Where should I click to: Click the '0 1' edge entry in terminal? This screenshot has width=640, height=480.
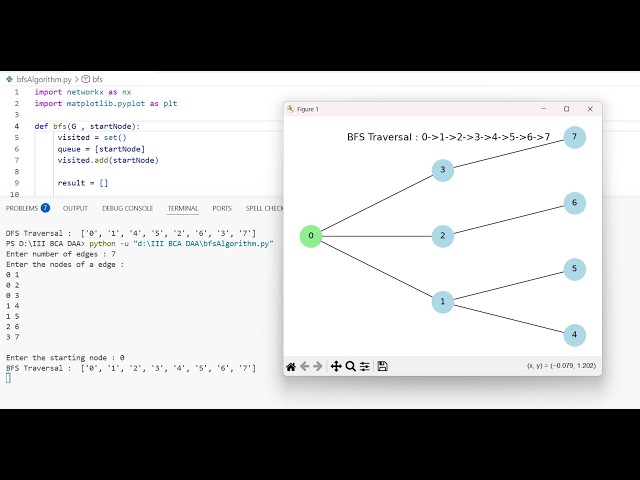pyautogui.click(x=12, y=275)
